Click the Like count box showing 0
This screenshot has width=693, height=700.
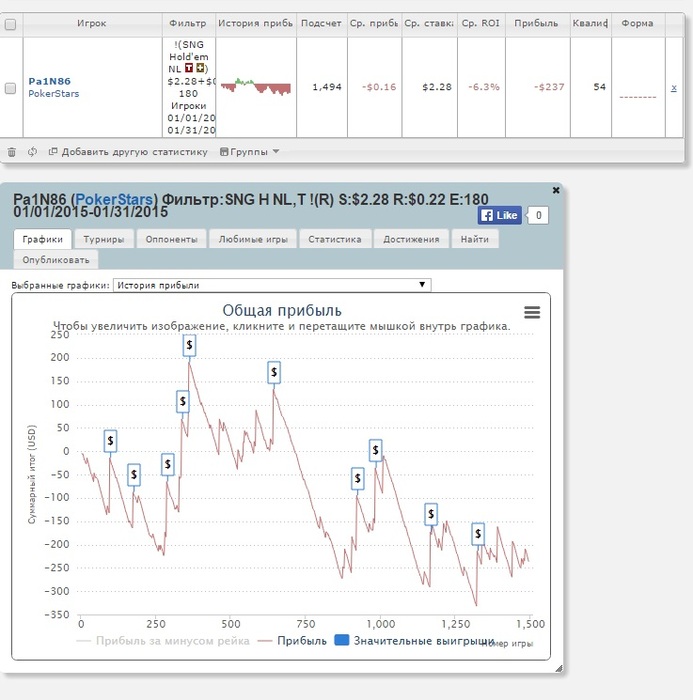(539, 215)
